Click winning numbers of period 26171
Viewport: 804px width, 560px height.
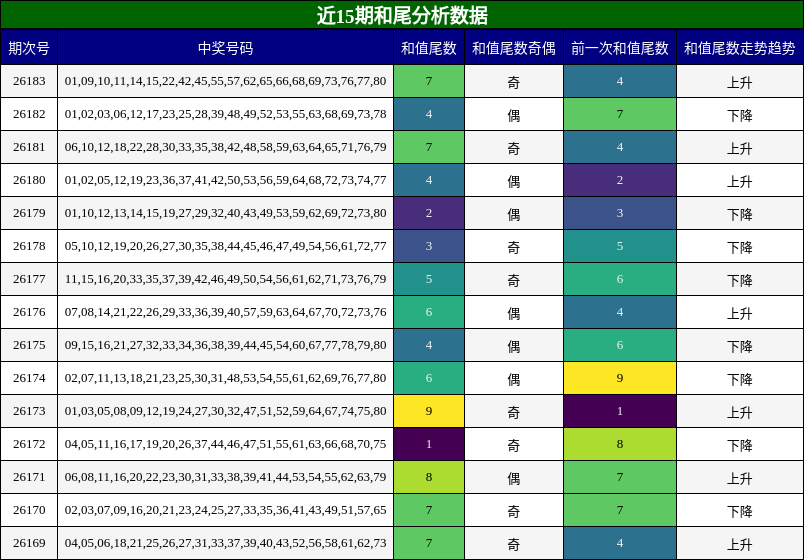226,477
